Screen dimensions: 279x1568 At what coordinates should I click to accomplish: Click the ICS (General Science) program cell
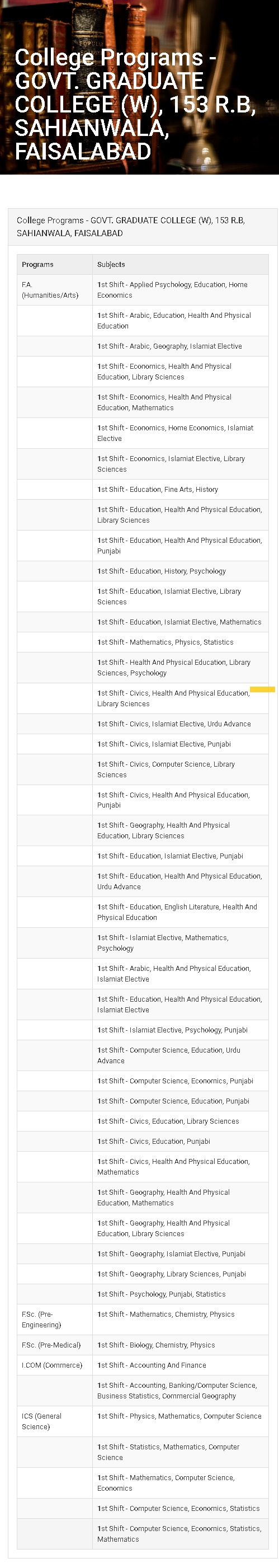tap(55, 1421)
